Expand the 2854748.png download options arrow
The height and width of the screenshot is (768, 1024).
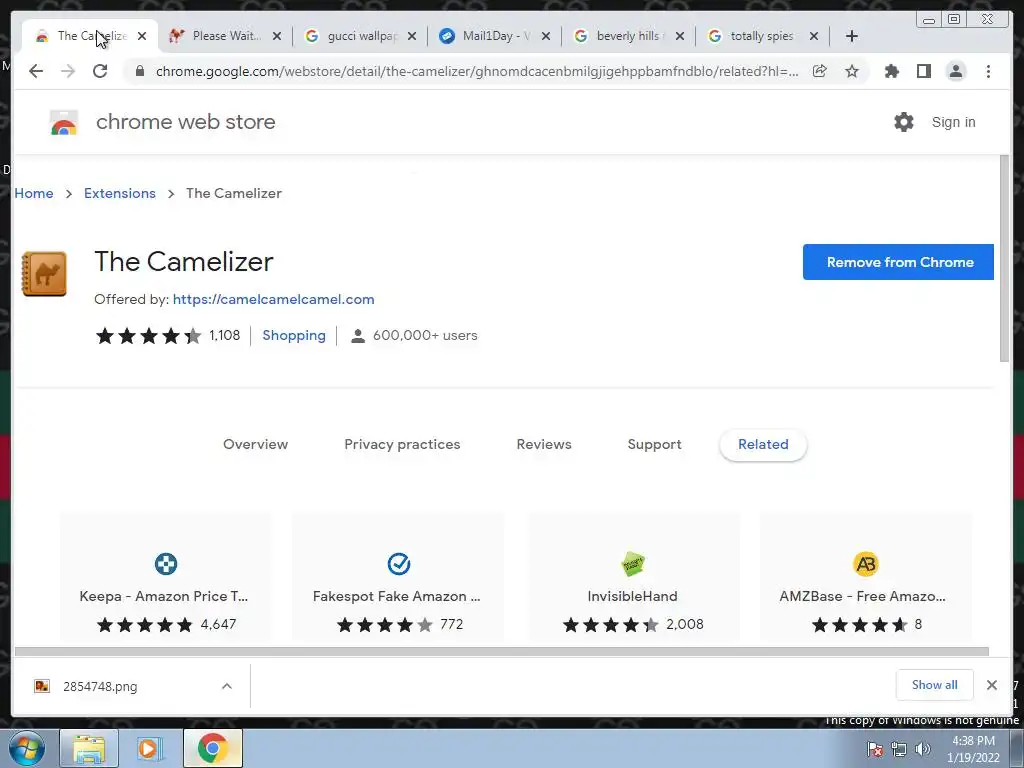(x=227, y=686)
